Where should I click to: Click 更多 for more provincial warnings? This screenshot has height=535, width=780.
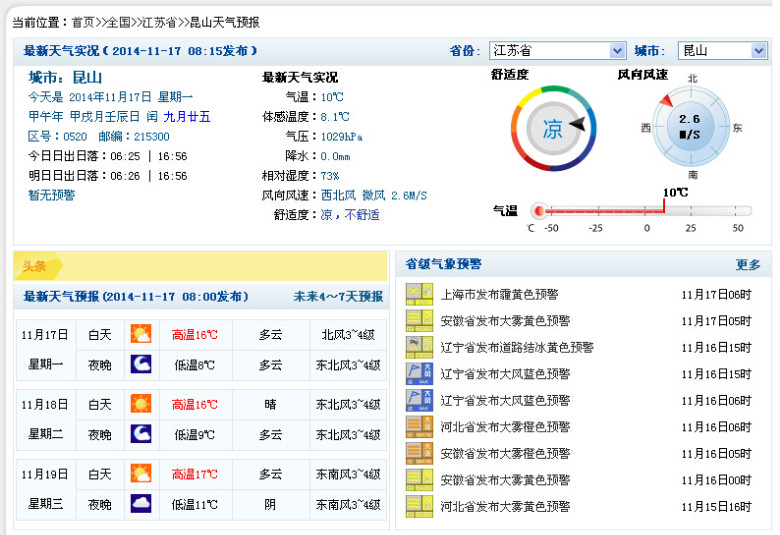point(748,265)
